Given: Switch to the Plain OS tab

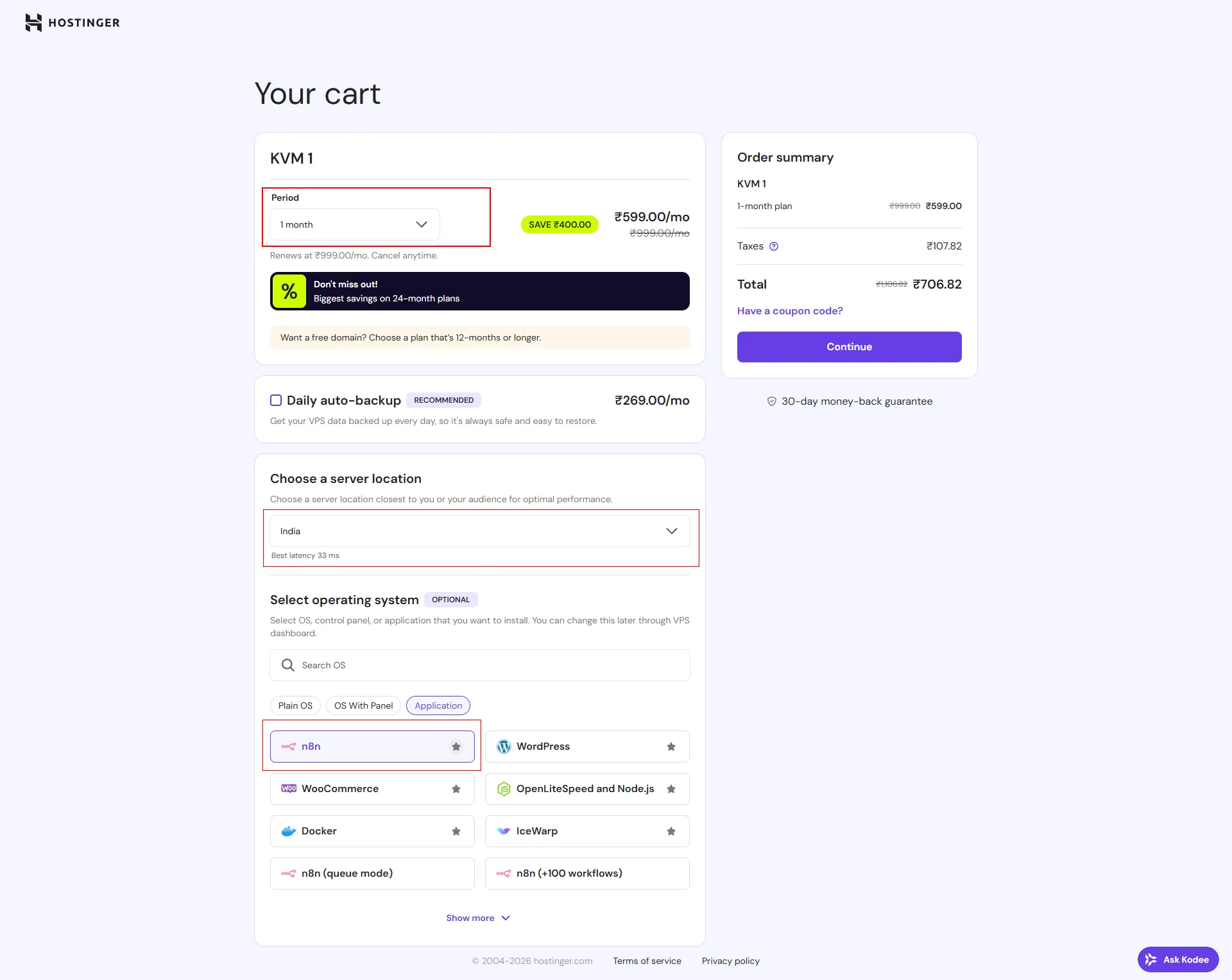Looking at the screenshot, I should coord(295,705).
